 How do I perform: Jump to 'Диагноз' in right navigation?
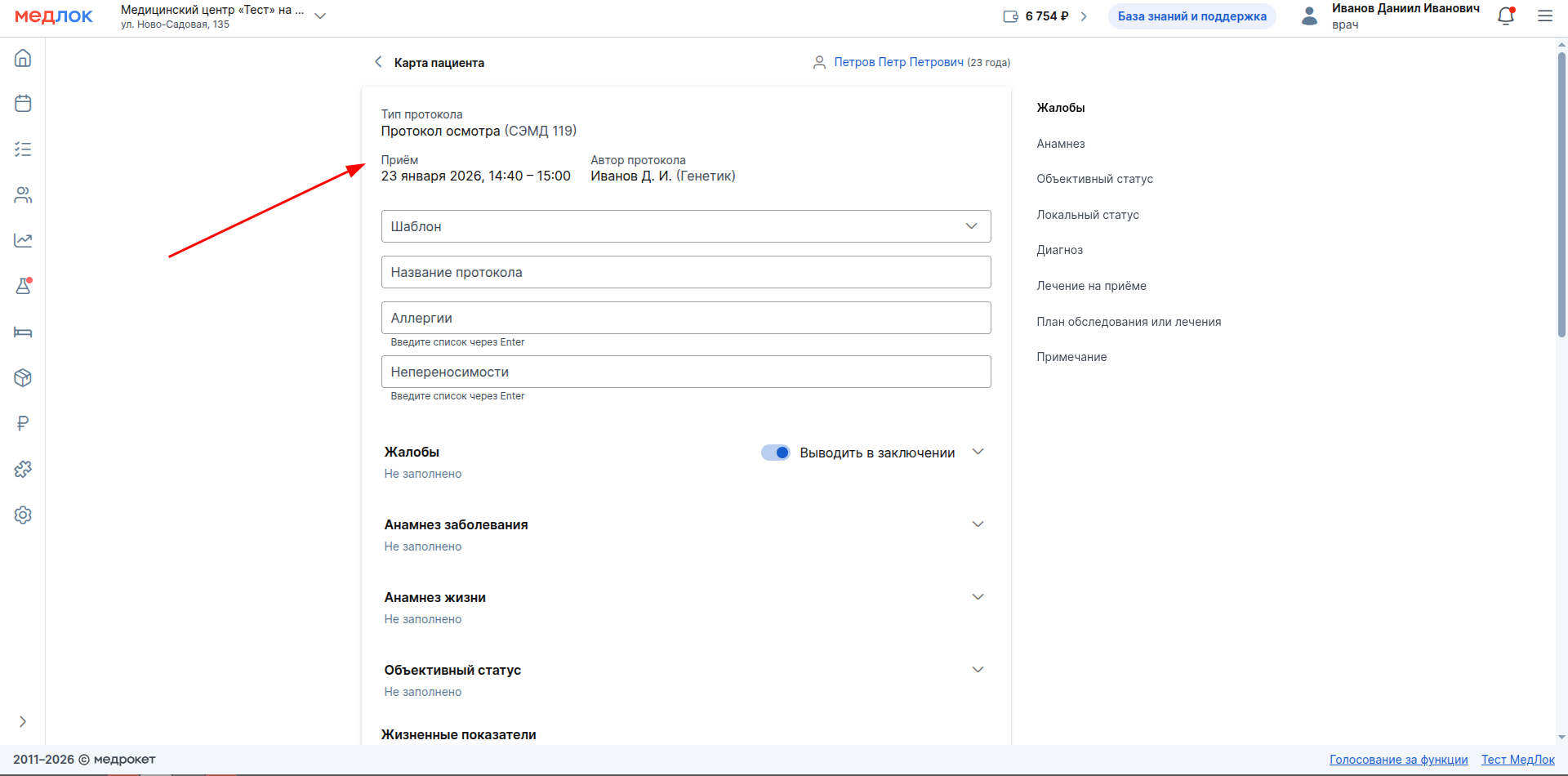point(1059,250)
